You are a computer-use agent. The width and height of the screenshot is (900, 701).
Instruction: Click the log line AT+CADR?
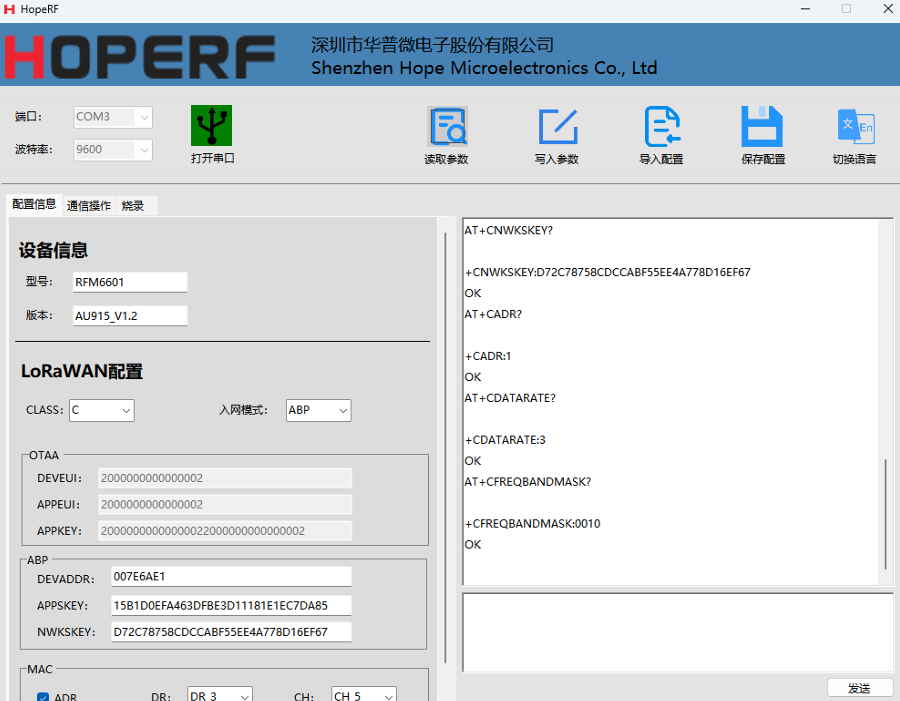pos(493,314)
